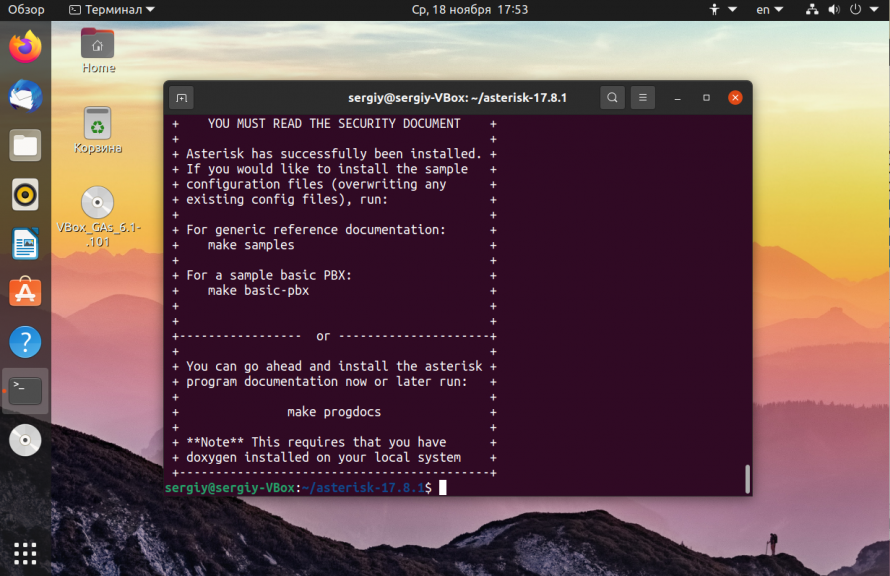Open the Files manager in the dock

click(25, 145)
